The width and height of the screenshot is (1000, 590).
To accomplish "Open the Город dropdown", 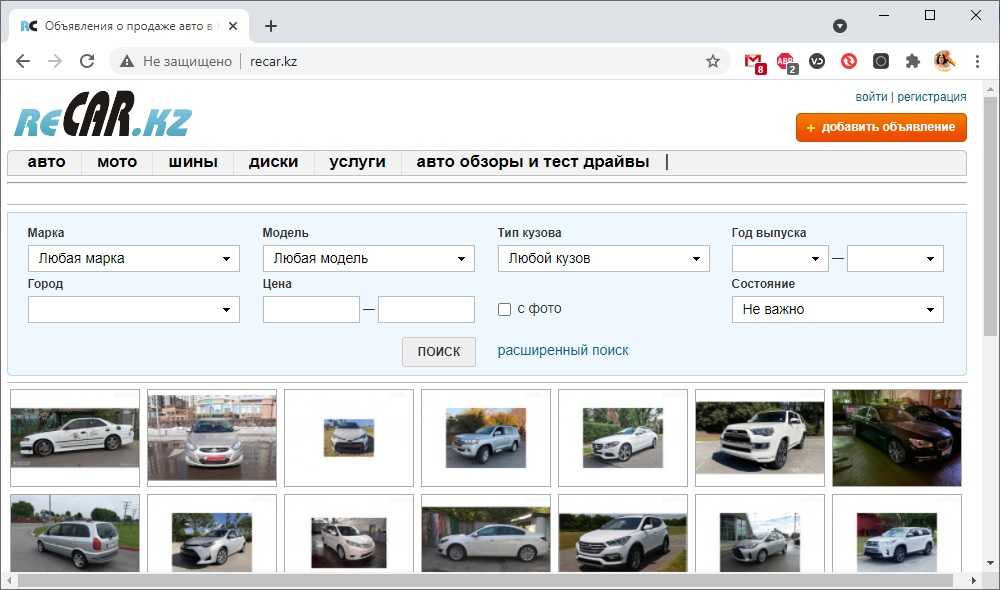I will point(134,310).
